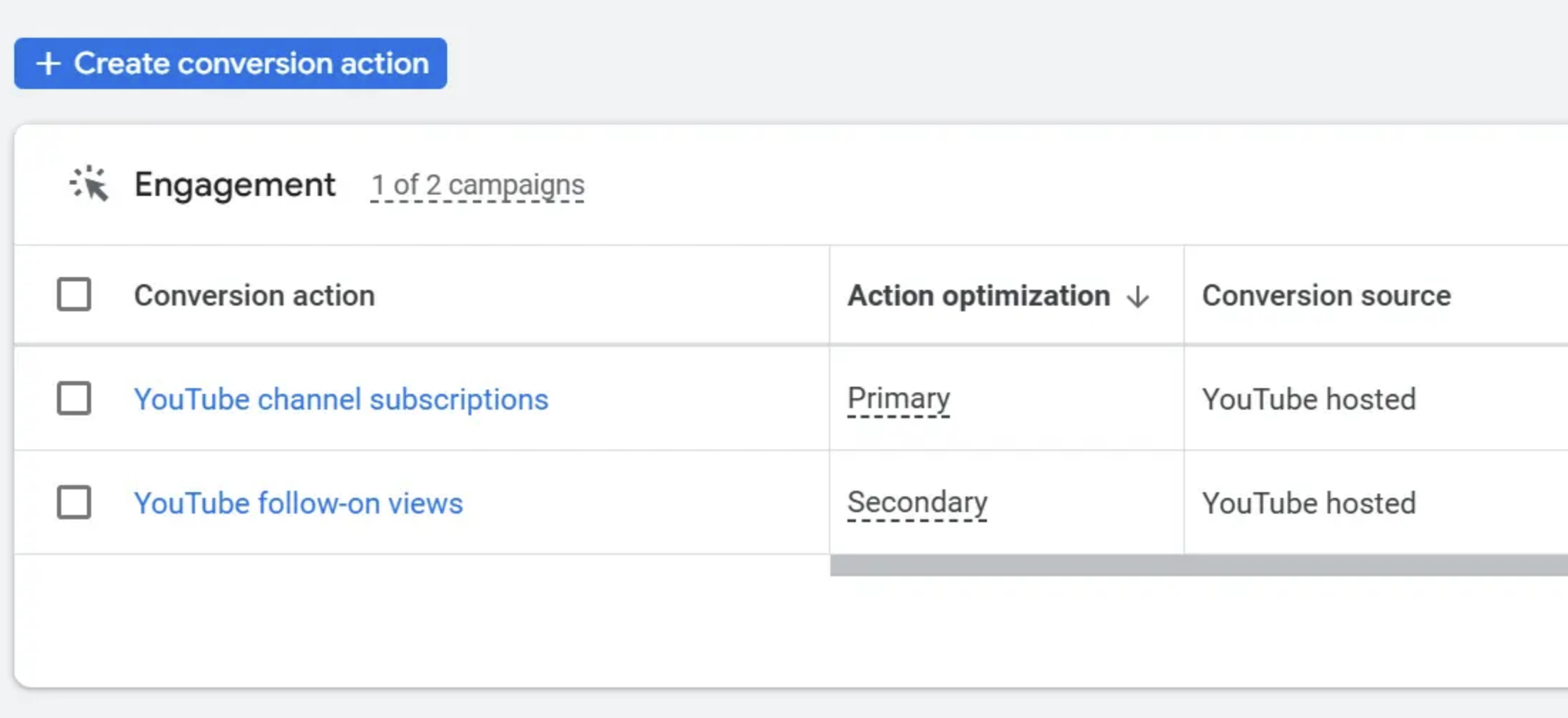This screenshot has height=718, width=1568.
Task: Click the plus icon on Create conversion action
Action: [48, 63]
